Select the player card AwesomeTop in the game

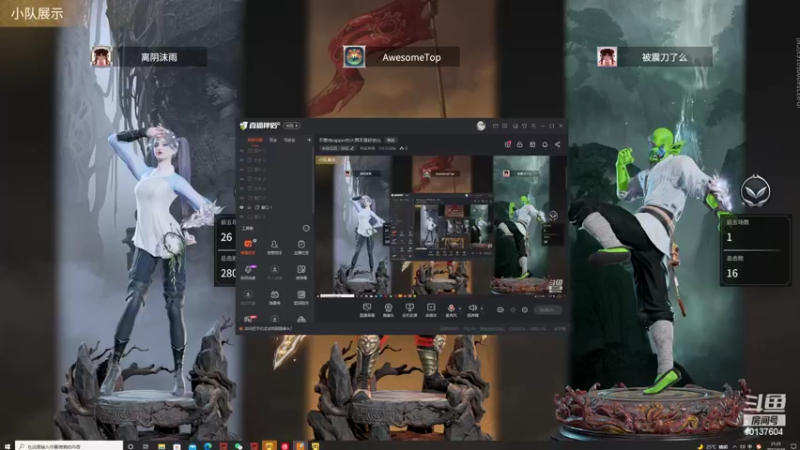pyautogui.click(x=401, y=57)
